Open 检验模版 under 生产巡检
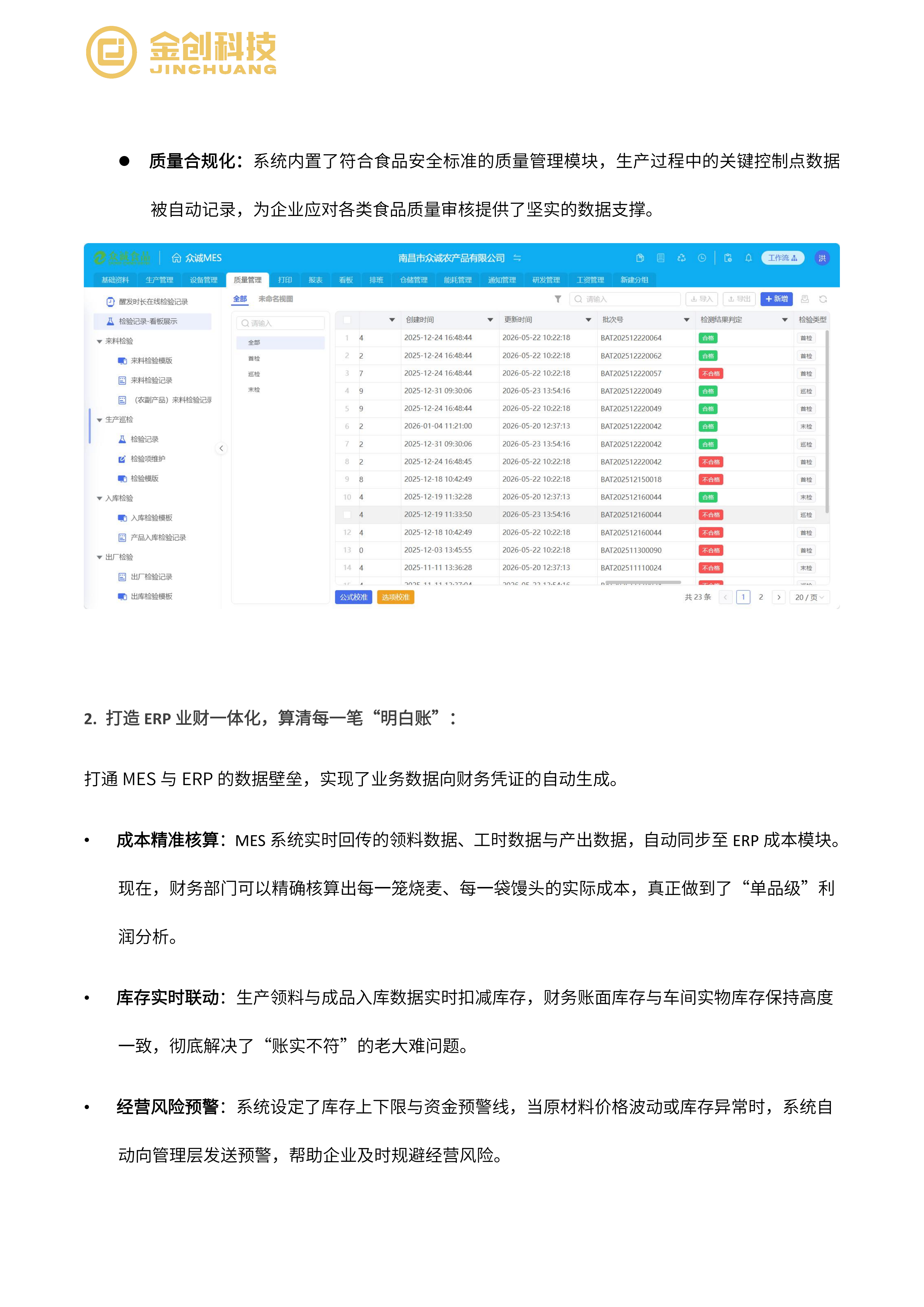924x1307 pixels. [x=138, y=479]
